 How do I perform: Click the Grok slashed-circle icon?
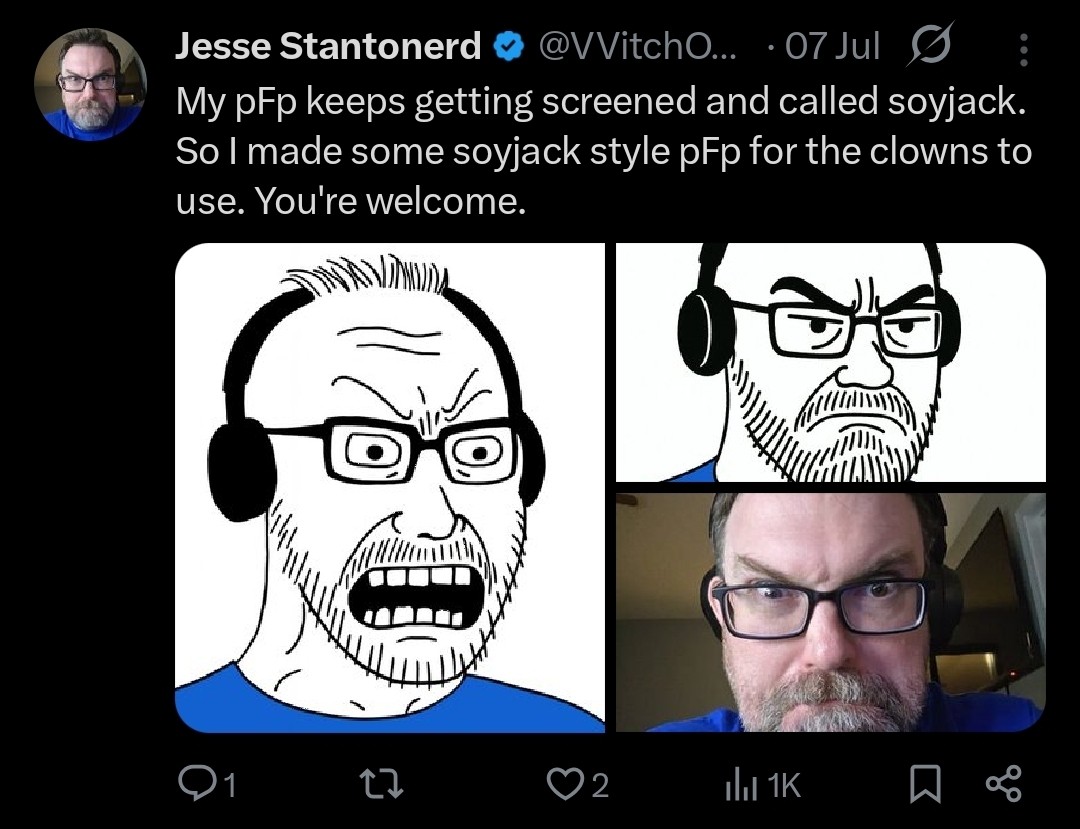930,46
